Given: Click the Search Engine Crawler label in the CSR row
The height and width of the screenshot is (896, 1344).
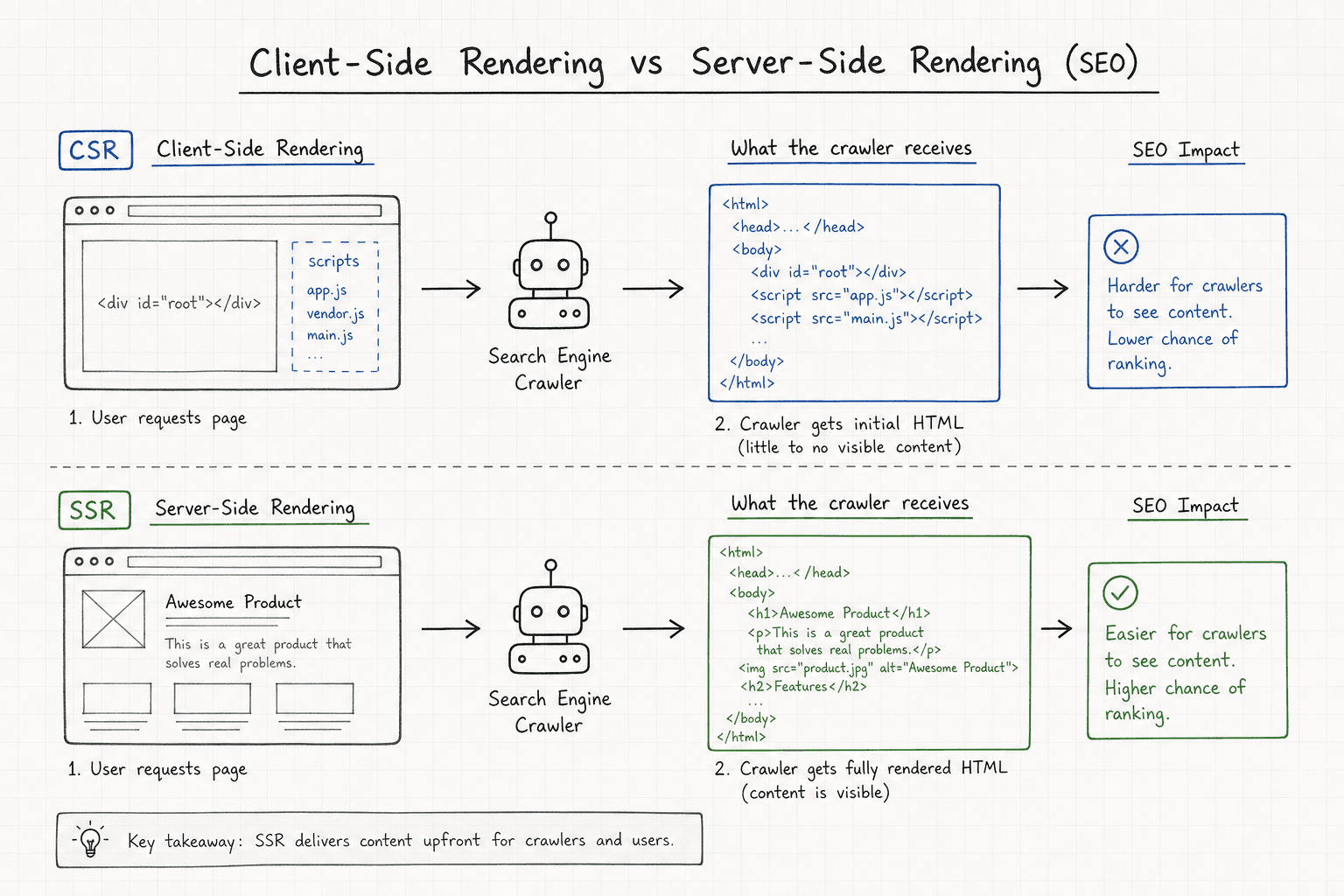Looking at the screenshot, I should pos(549,368).
